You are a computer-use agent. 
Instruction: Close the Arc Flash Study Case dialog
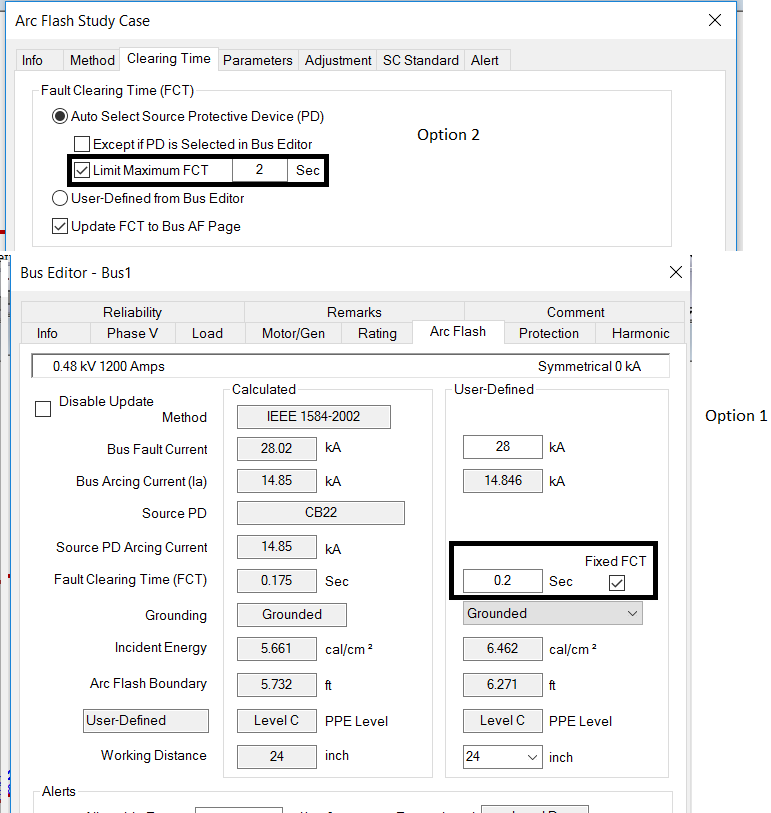(714, 20)
